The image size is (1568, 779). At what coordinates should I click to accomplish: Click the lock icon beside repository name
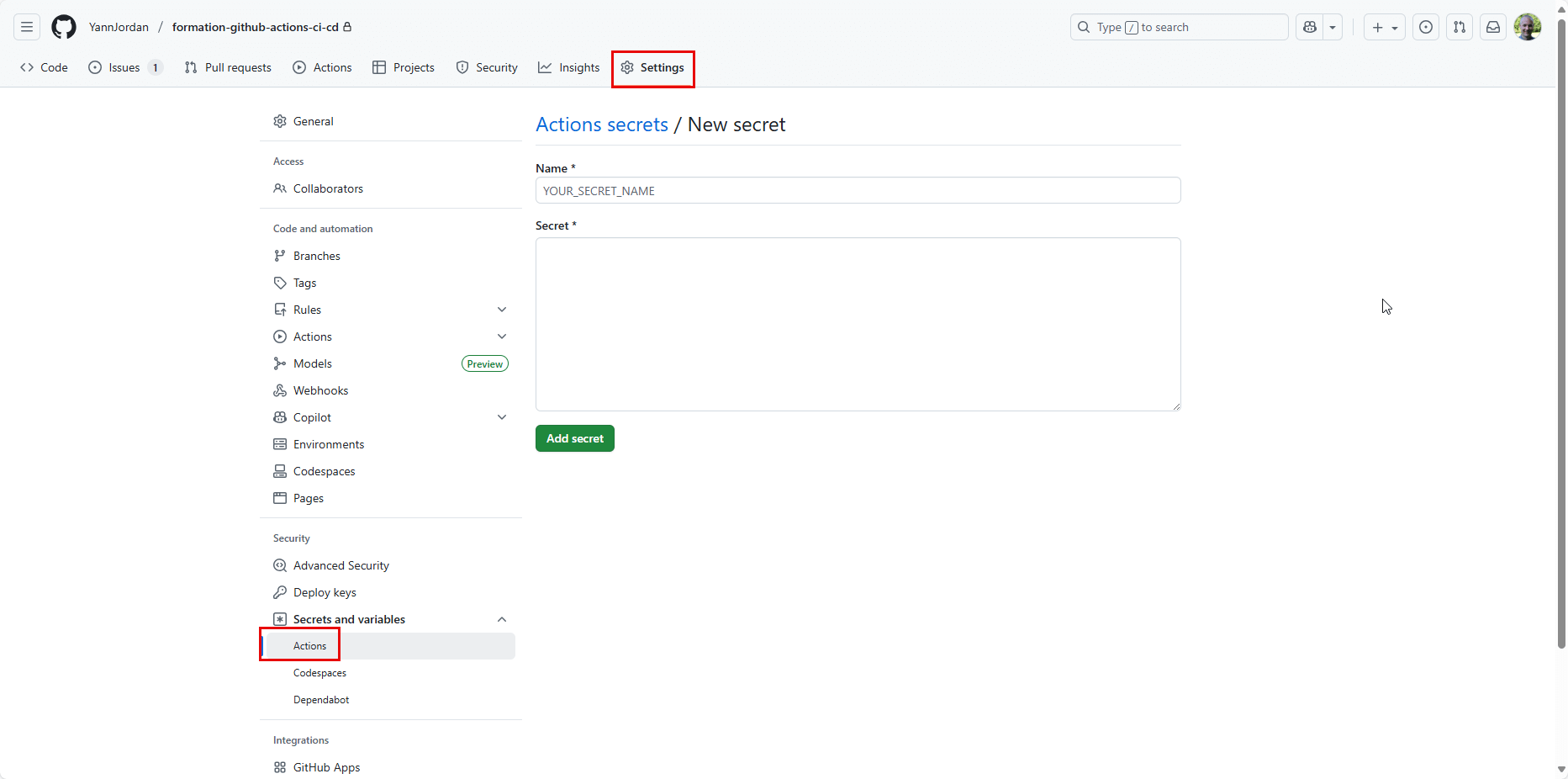coord(347,26)
